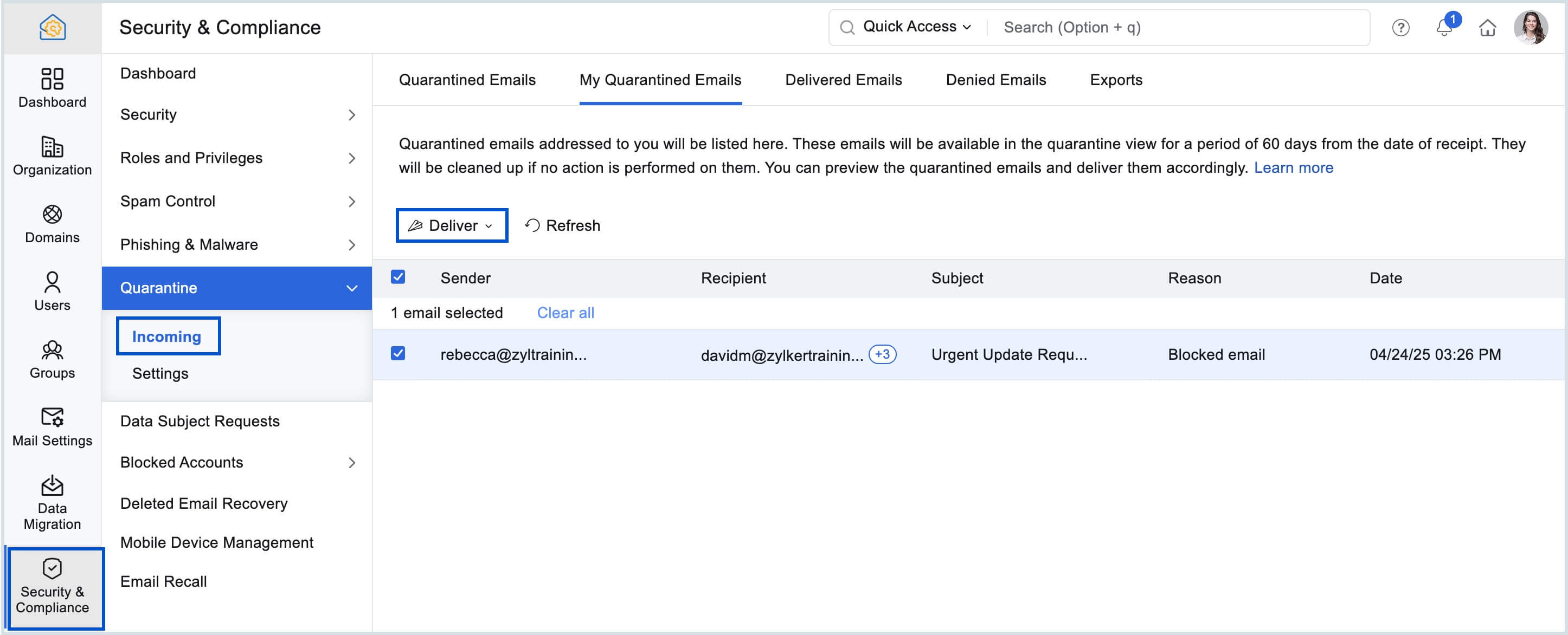Click the Clear all link
The height and width of the screenshot is (635, 1568).
pyautogui.click(x=565, y=313)
